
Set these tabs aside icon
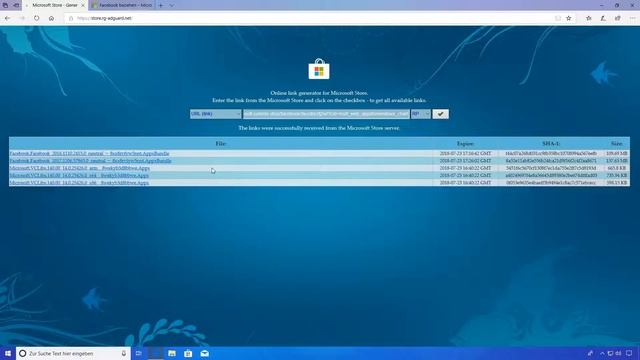16,5
